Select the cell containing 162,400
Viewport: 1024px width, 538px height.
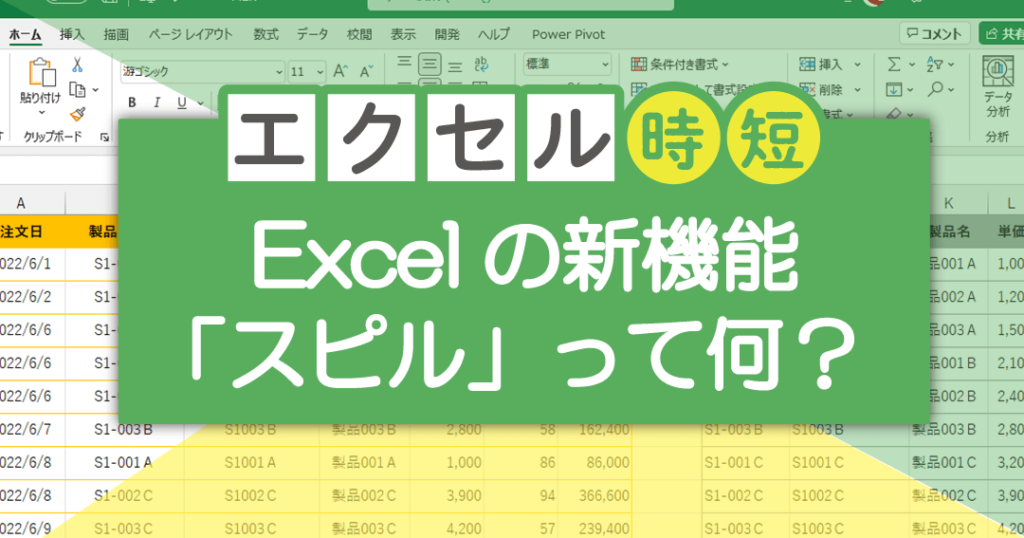coord(595,430)
